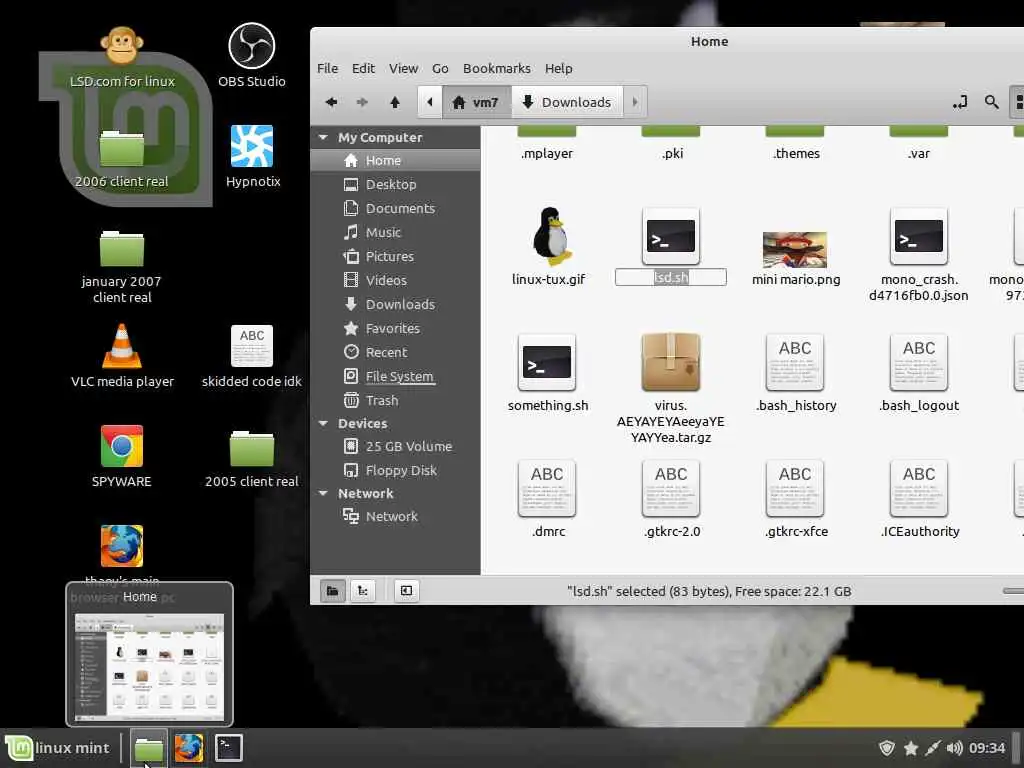Image resolution: width=1024 pixels, height=768 pixels.
Task: Show the tree sidebar view button
Action: pyautogui.click(x=362, y=591)
